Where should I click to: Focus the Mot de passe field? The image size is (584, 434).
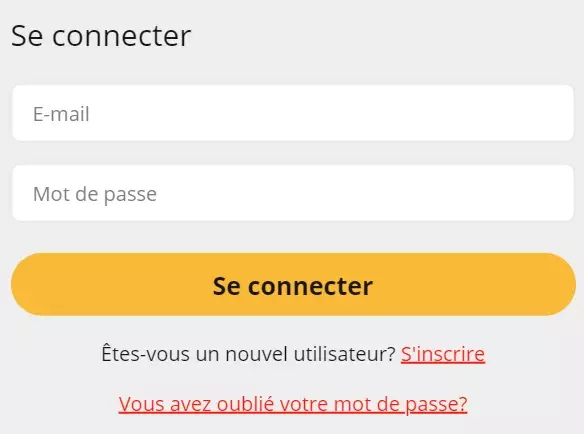pos(293,193)
